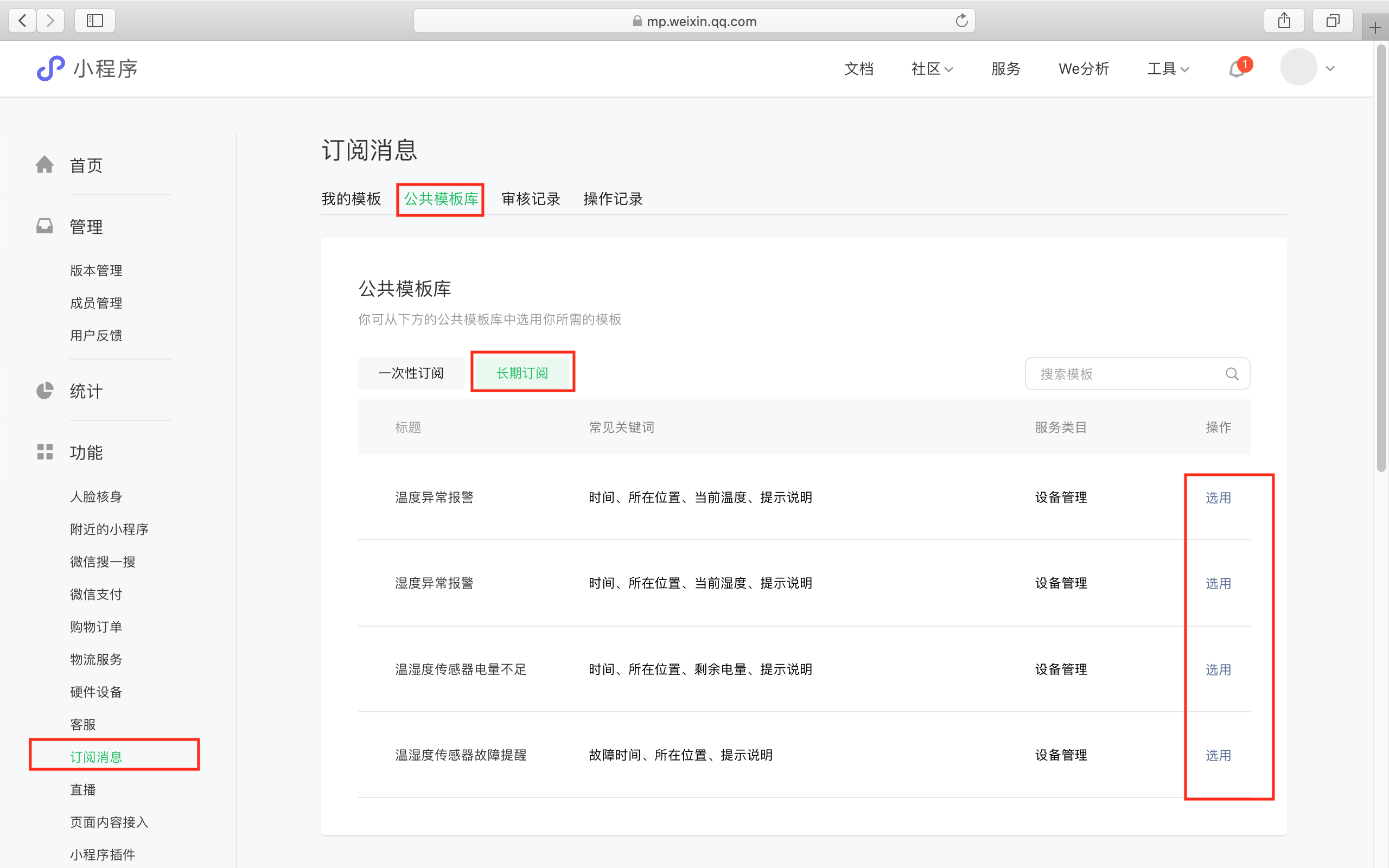This screenshot has height=868, width=1389.
Task: Select the 长期订阅 subscription type
Action: (522, 373)
